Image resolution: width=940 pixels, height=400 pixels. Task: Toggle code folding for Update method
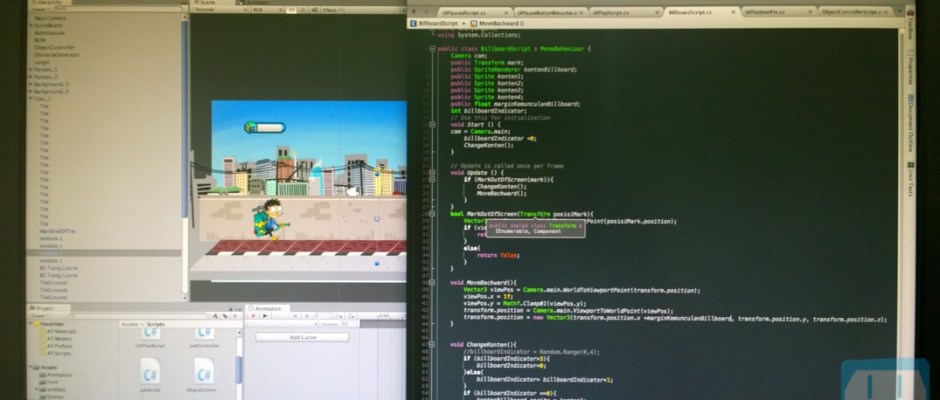pyautogui.click(x=431, y=172)
